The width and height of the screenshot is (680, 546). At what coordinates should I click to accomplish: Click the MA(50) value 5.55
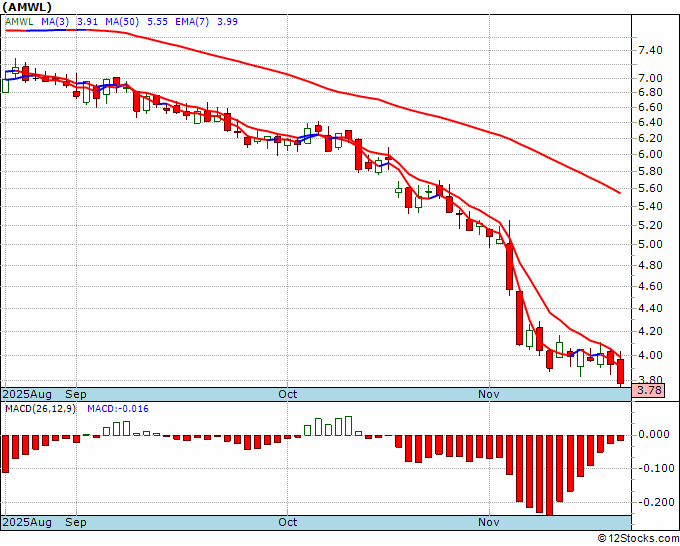pos(157,22)
